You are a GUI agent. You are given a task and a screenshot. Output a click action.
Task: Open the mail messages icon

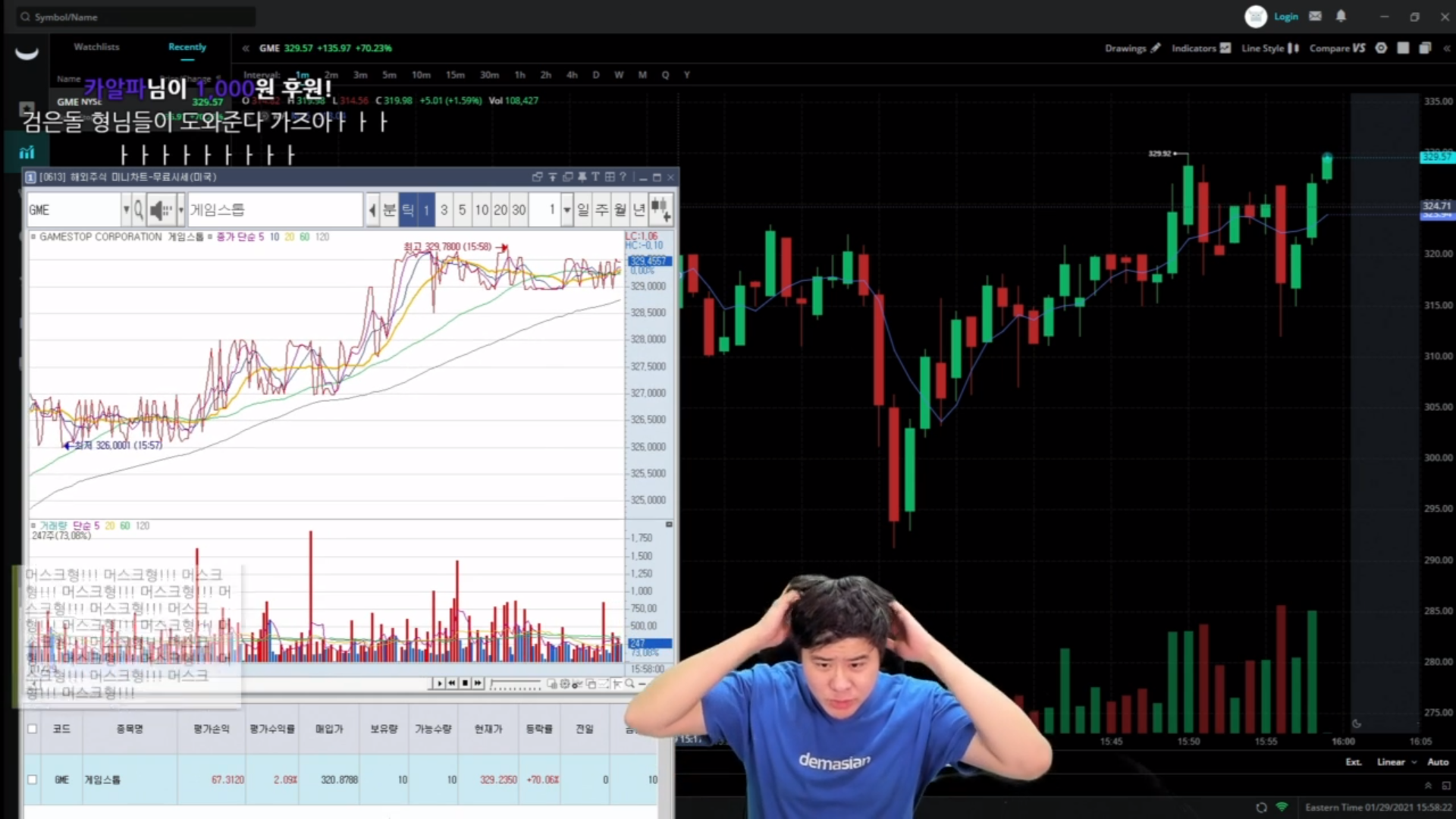pos(1315,16)
